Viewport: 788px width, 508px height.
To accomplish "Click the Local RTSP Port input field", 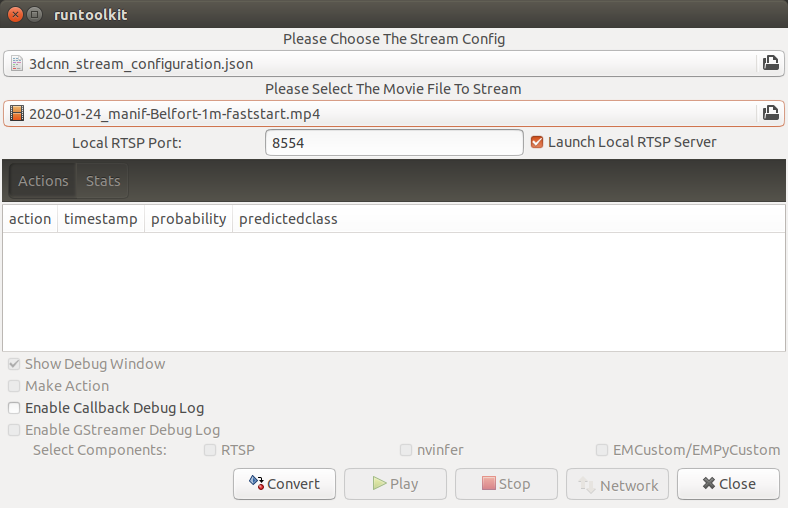I will (x=394, y=143).
